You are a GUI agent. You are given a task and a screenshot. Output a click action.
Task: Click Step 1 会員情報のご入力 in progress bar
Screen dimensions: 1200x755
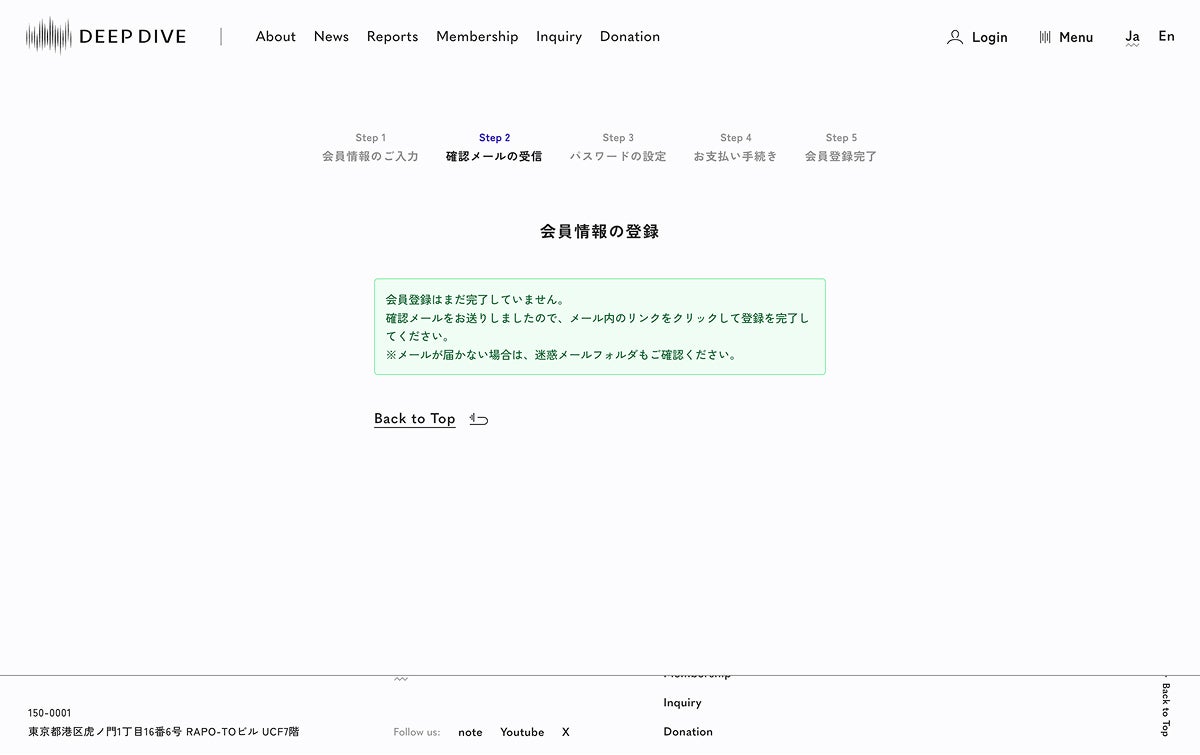[370, 148]
